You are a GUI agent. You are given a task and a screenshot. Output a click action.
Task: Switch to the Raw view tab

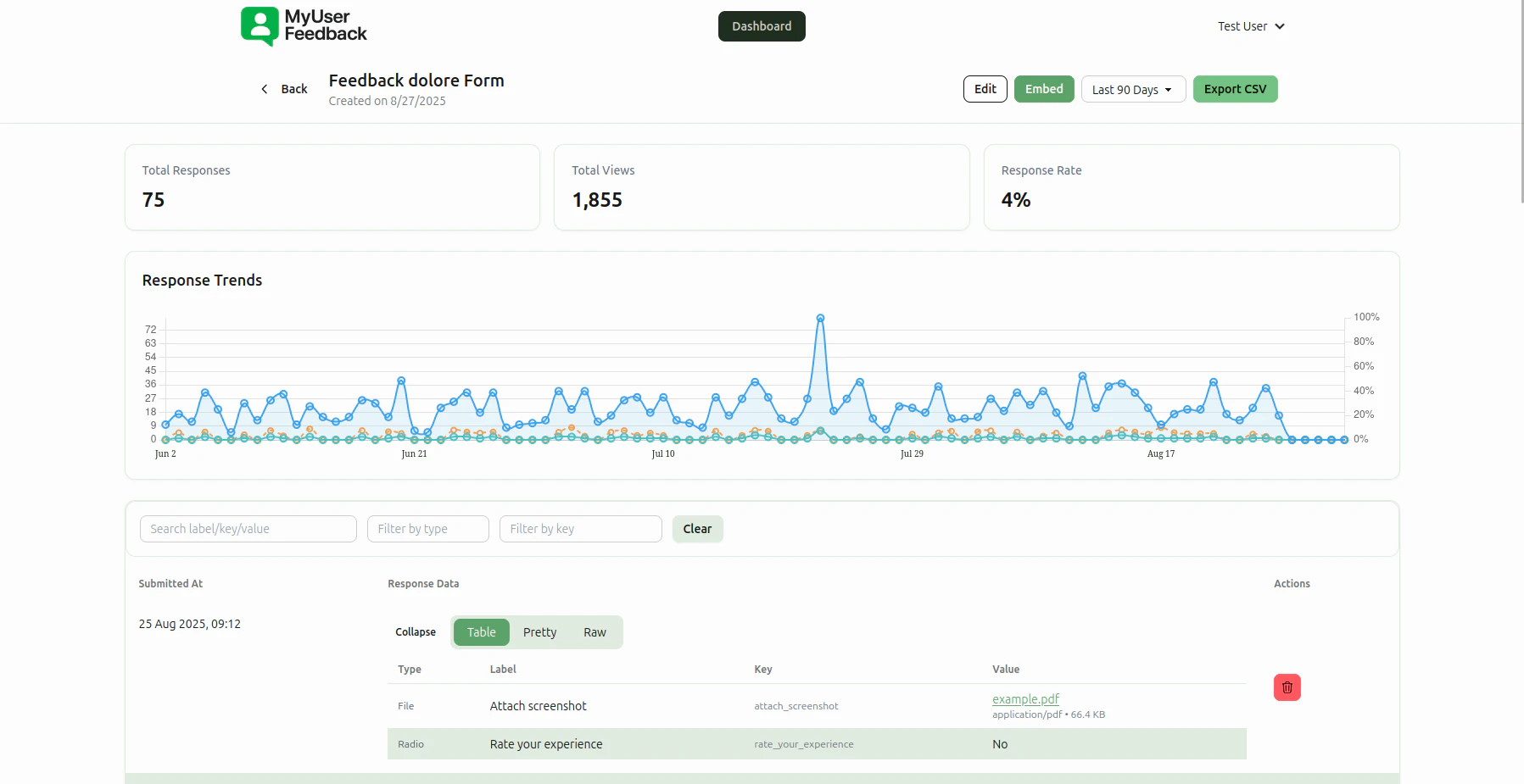[x=595, y=631]
